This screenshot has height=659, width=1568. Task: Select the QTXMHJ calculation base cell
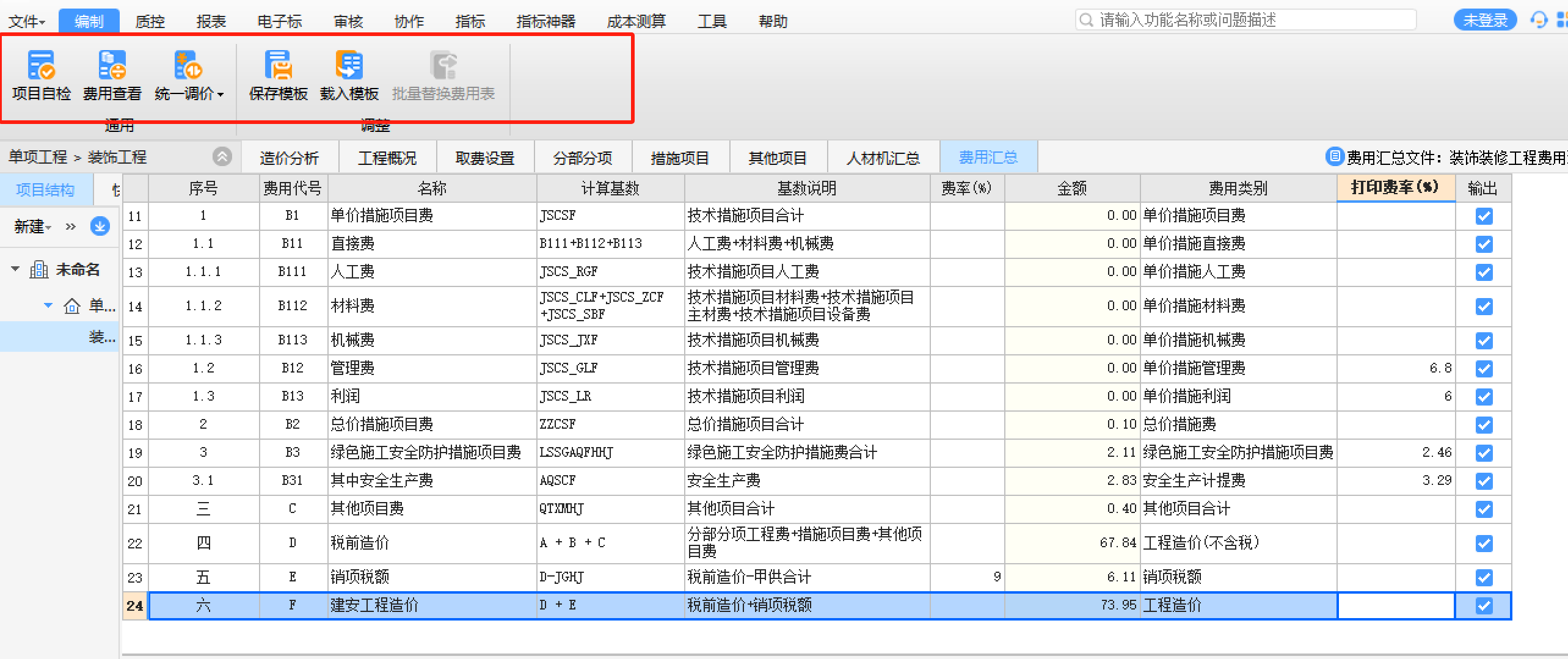pyautogui.click(x=610, y=508)
